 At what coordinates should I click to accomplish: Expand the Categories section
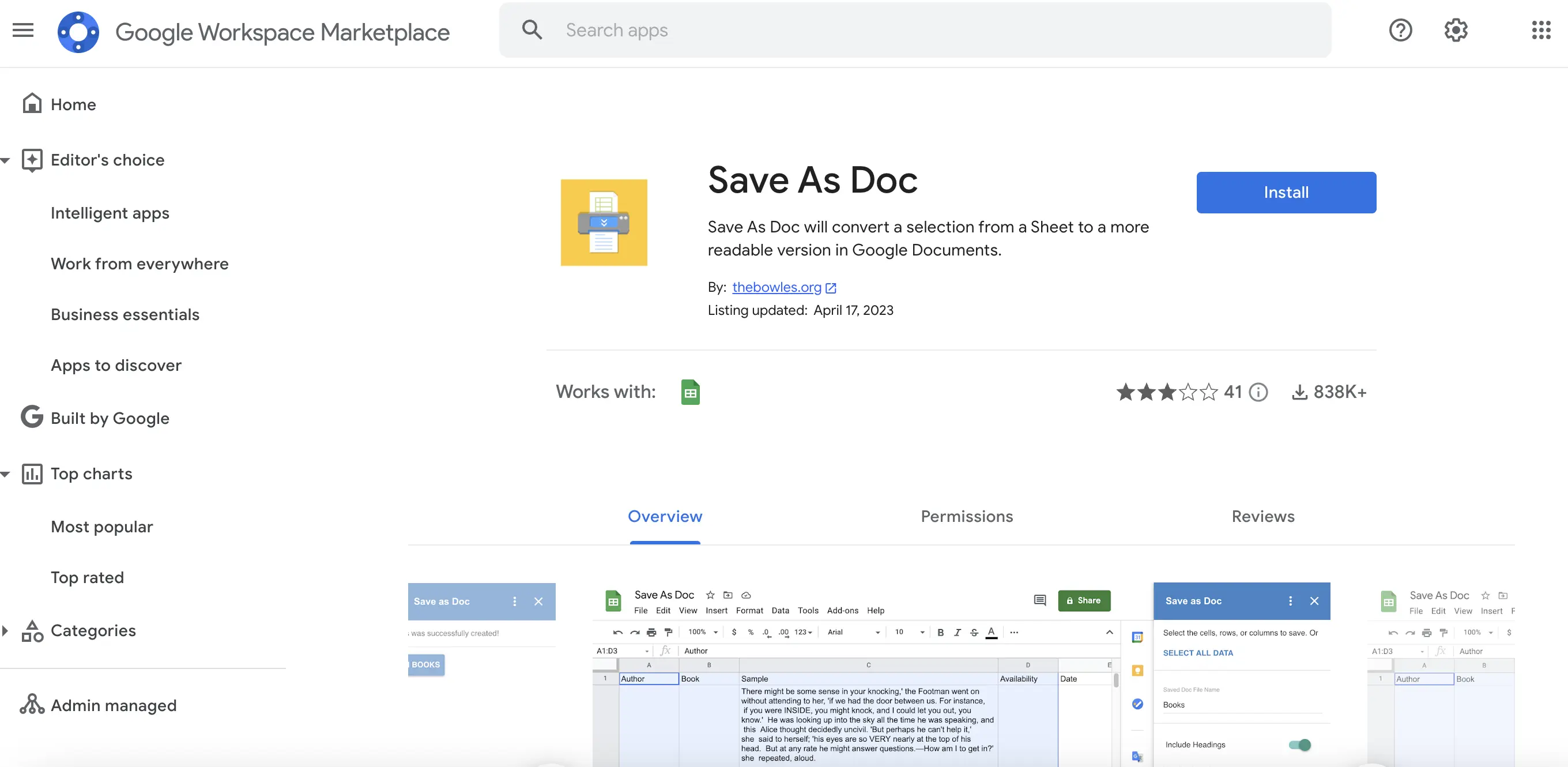tap(6, 631)
